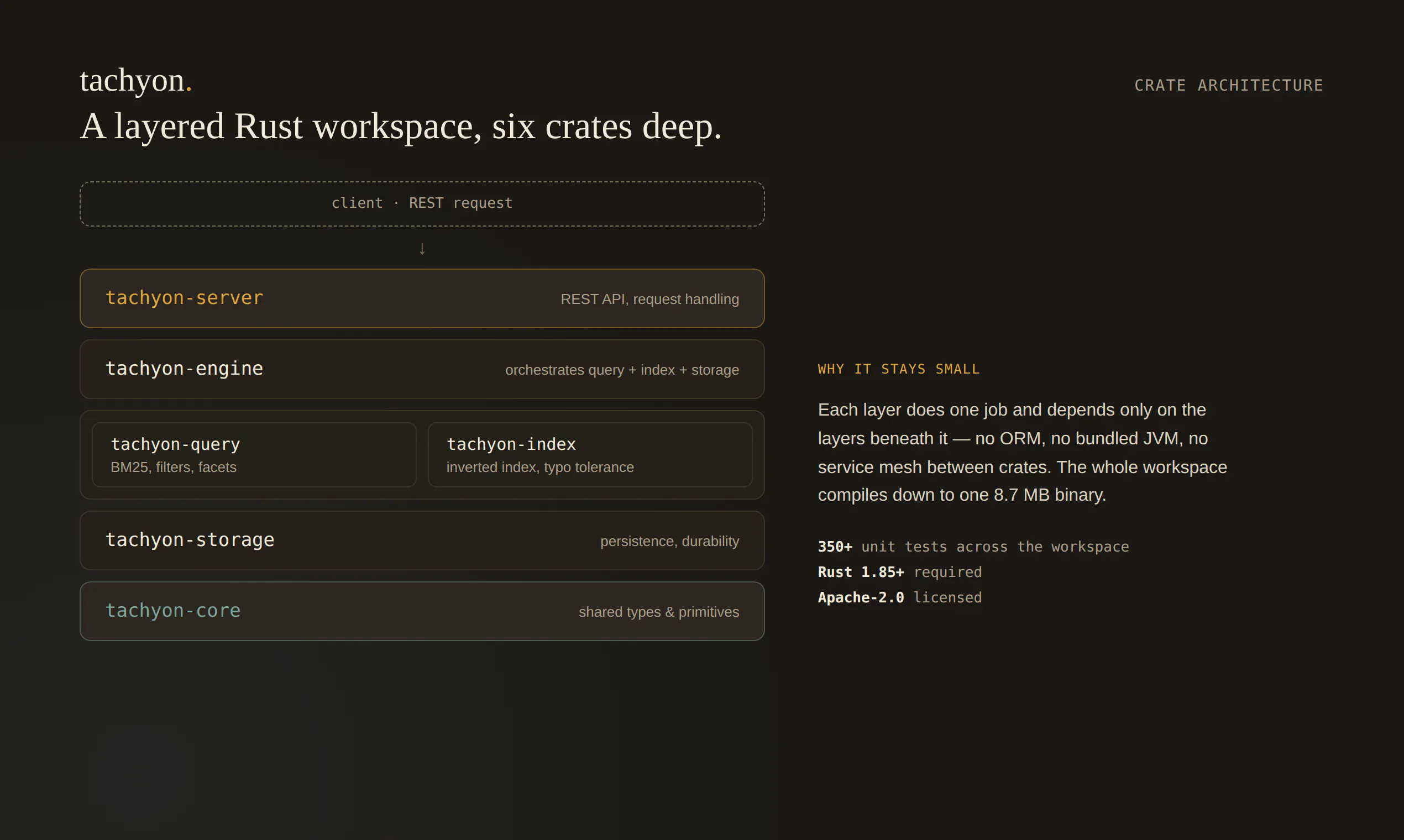Click 'inverted index, typo tolerance' text
This screenshot has height=840, width=1404.
540,467
